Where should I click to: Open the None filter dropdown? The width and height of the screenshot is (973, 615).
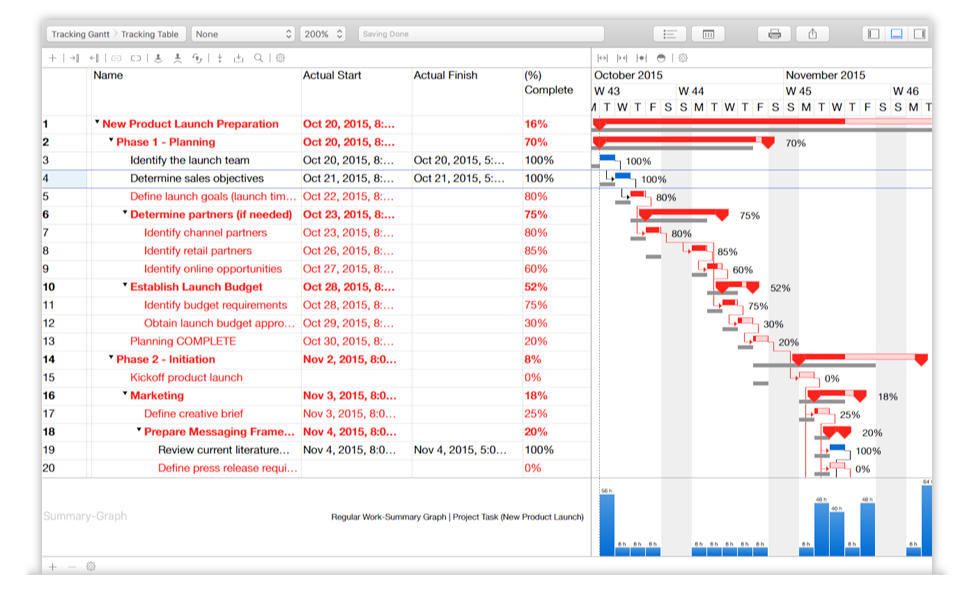point(243,34)
